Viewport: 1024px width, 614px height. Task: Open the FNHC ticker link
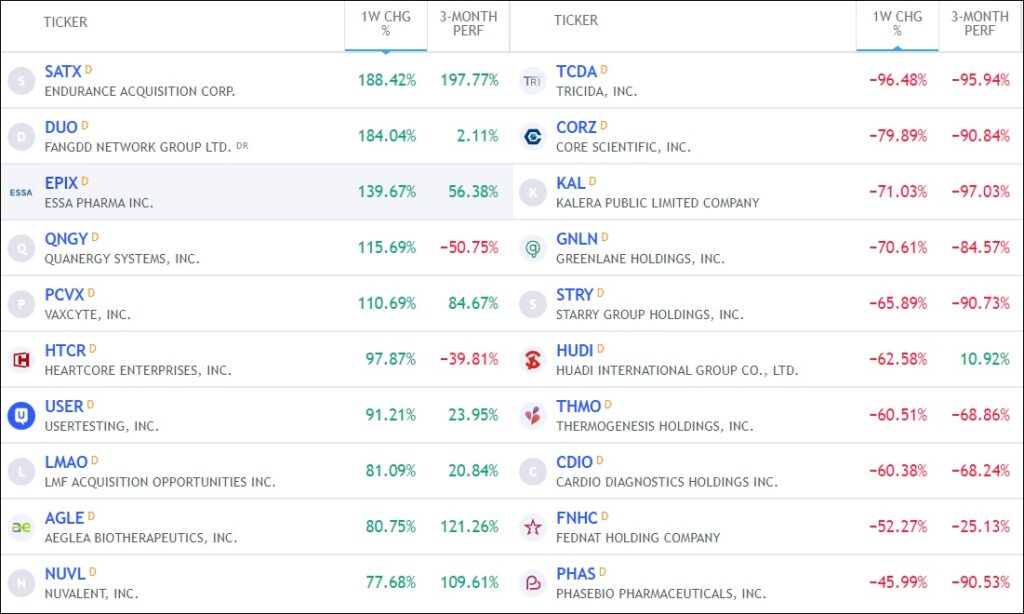577,518
